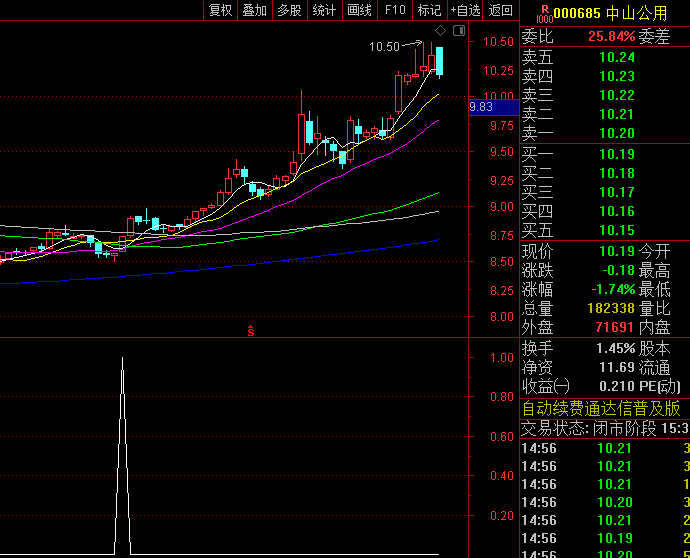Select 卖二 price 10.21
The image size is (690, 558).
pyautogui.click(x=617, y=114)
